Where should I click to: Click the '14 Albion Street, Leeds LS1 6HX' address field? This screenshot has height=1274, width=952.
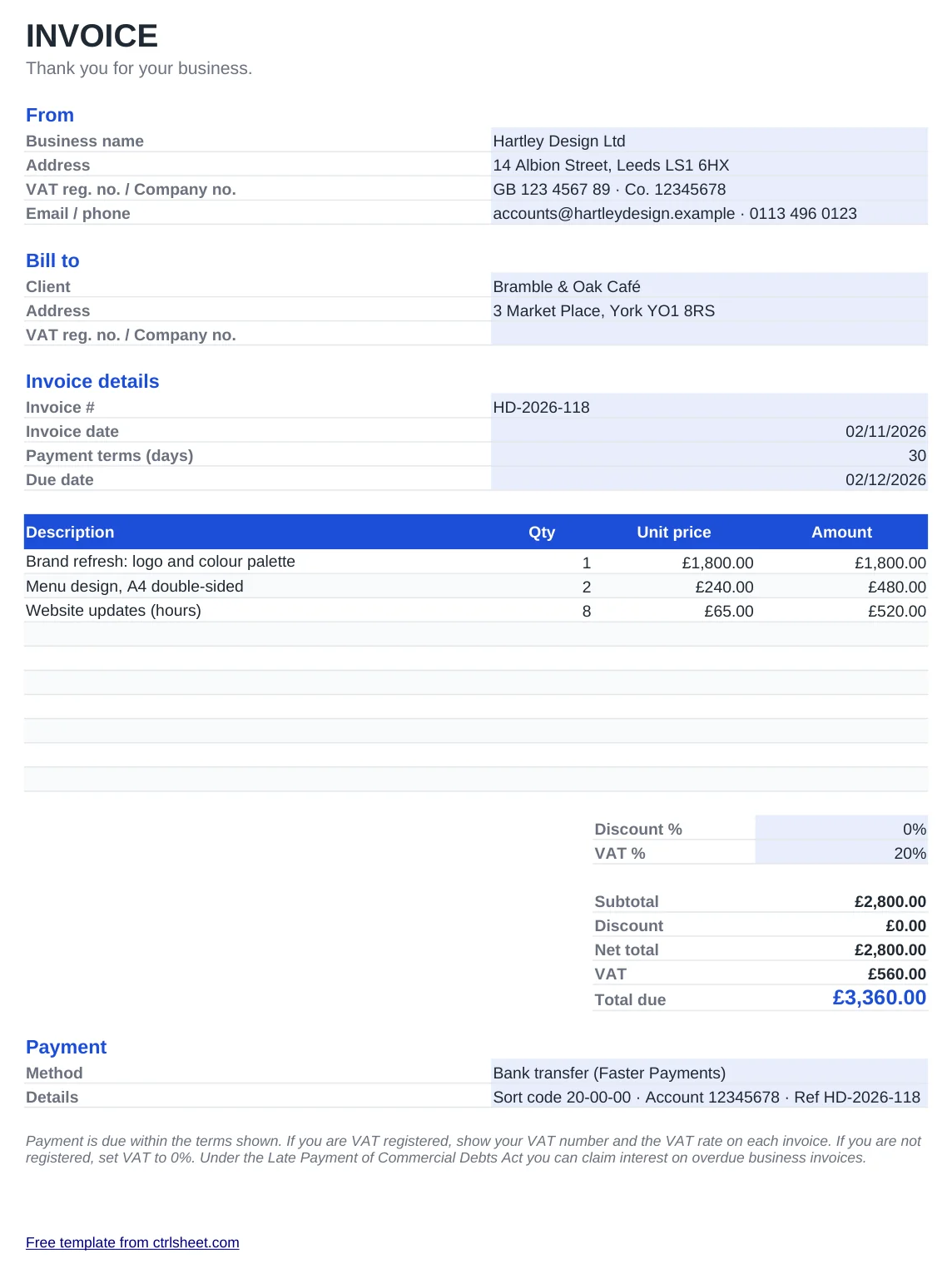(x=709, y=165)
